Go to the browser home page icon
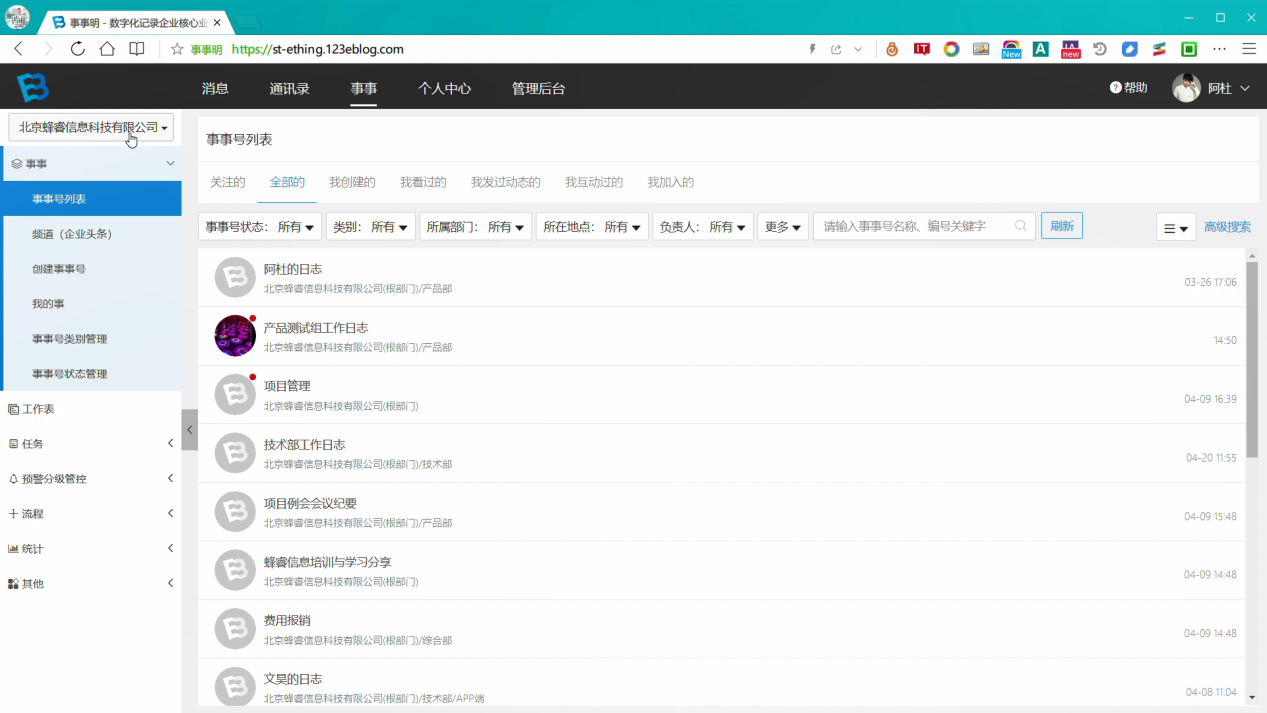Image resolution: width=1267 pixels, height=713 pixels. (x=107, y=49)
